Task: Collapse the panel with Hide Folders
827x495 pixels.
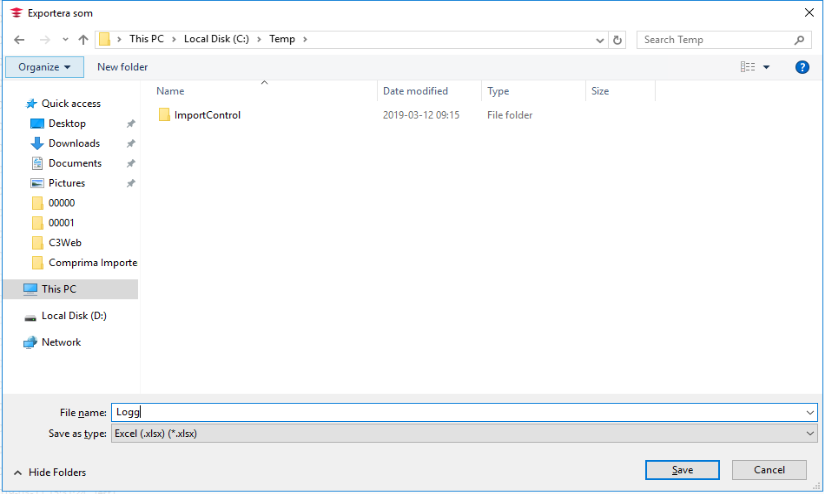Action: click(50, 472)
